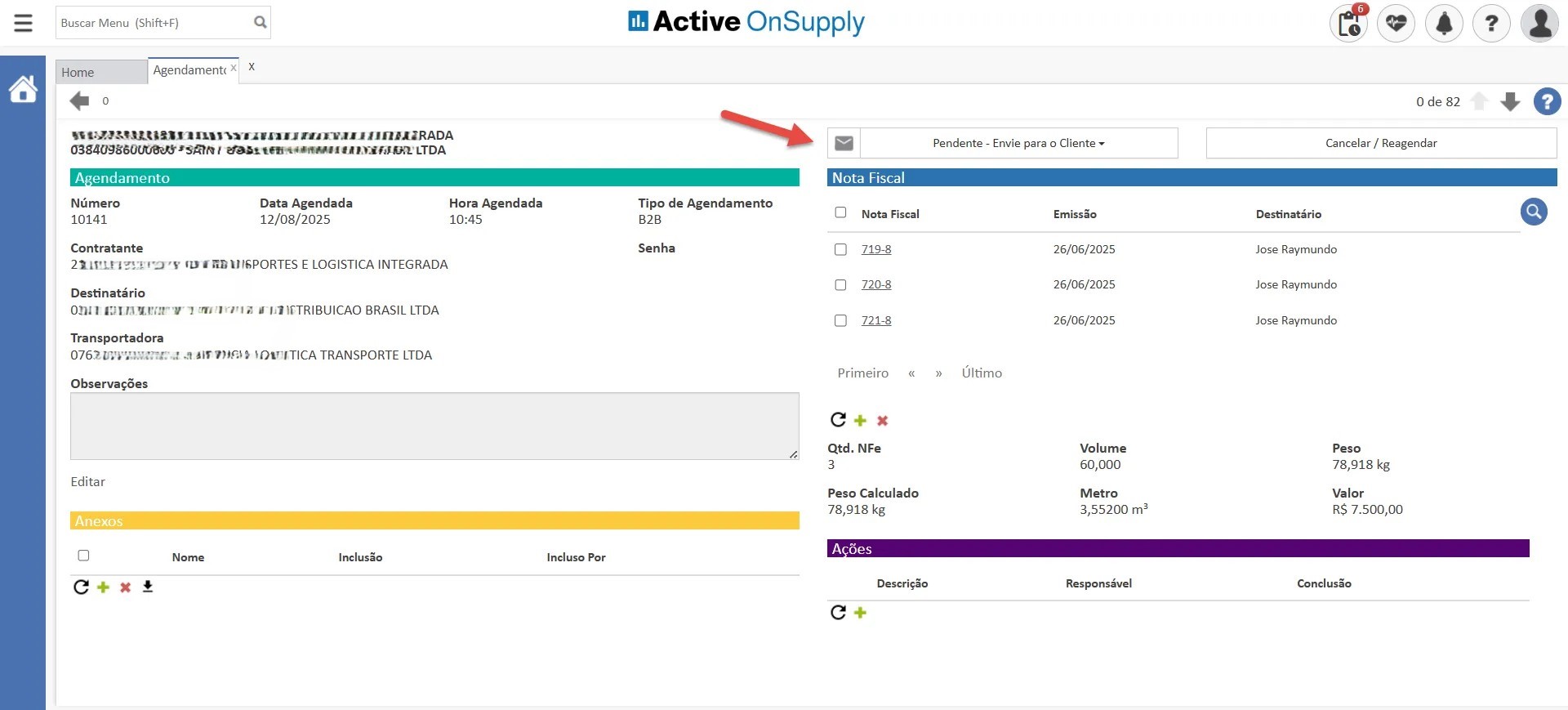1568x710 pixels.
Task: Click the Editar link below Observações
Action: tap(87, 482)
